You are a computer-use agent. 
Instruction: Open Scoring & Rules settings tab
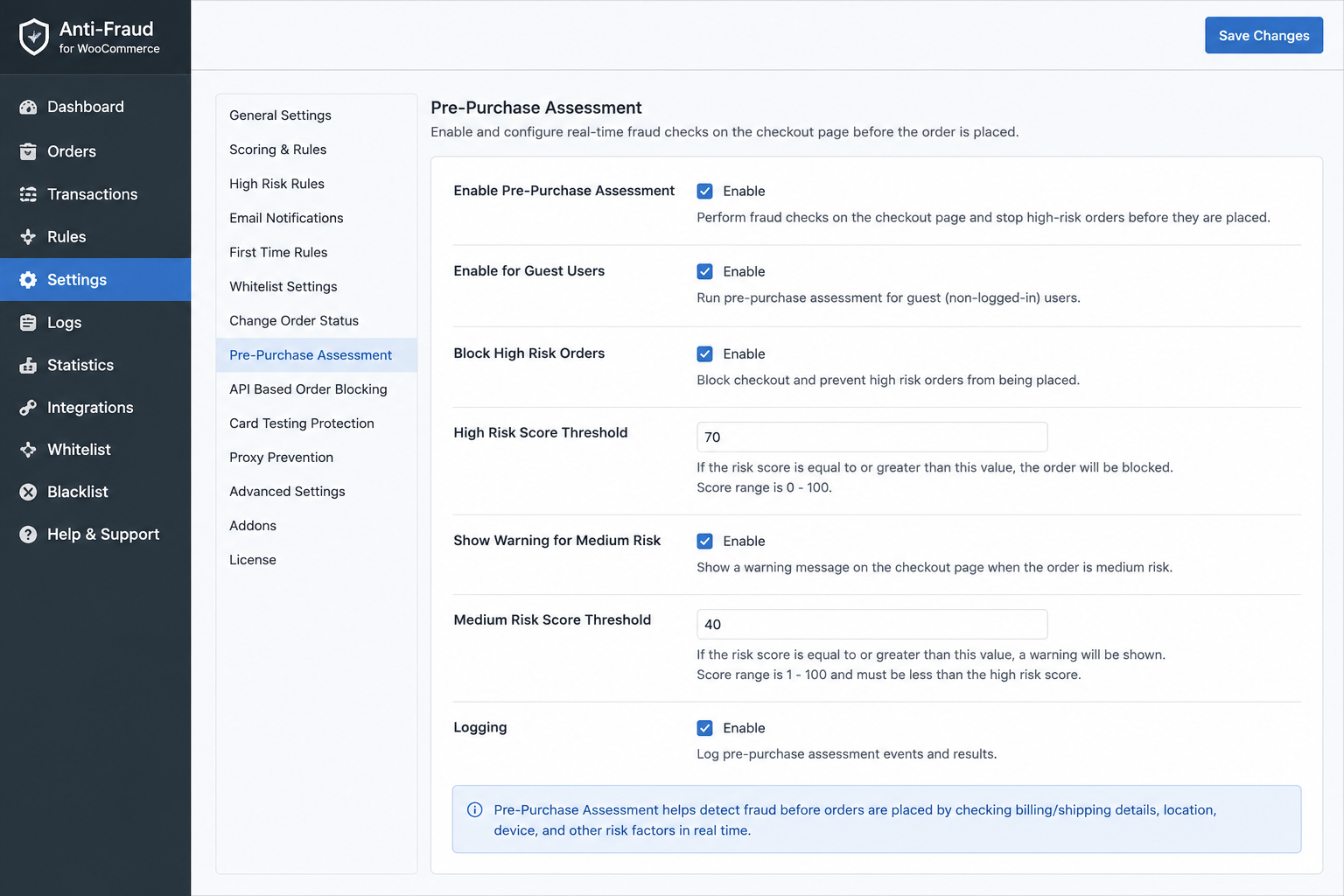tap(317, 150)
